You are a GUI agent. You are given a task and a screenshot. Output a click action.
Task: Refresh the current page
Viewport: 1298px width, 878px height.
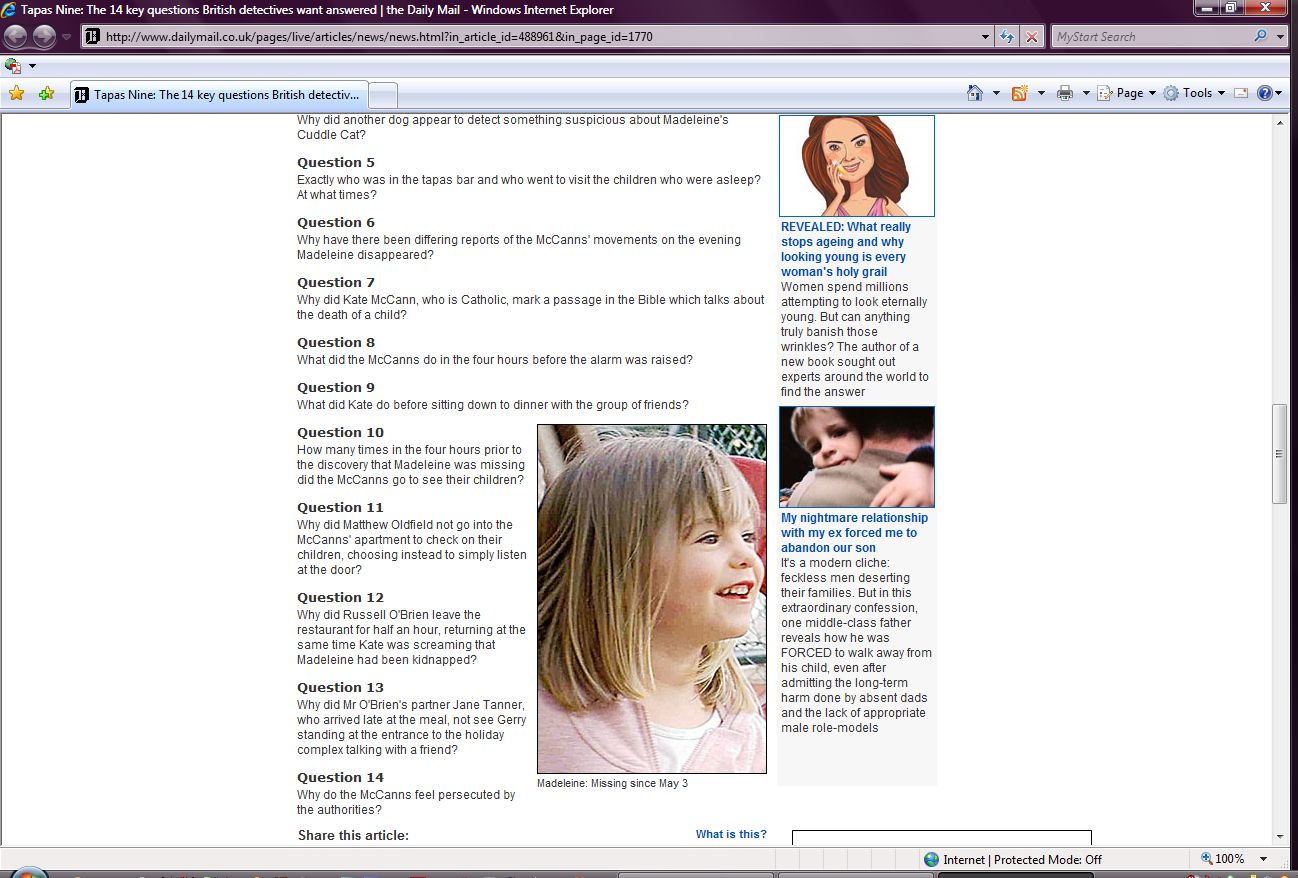[x=1008, y=37]
